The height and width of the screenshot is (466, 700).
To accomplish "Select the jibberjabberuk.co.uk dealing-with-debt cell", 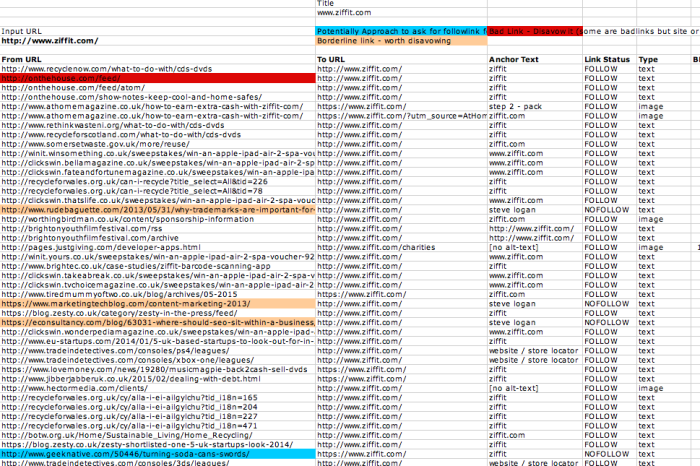I will [158, 379].
